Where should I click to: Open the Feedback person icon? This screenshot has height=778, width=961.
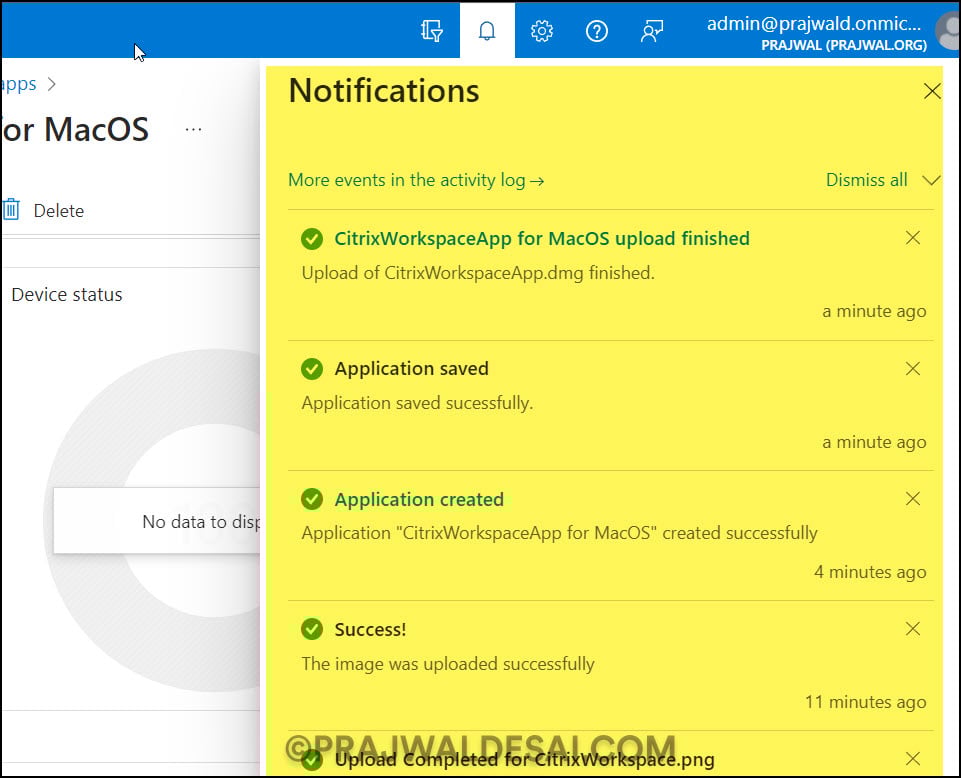point(651,30)
